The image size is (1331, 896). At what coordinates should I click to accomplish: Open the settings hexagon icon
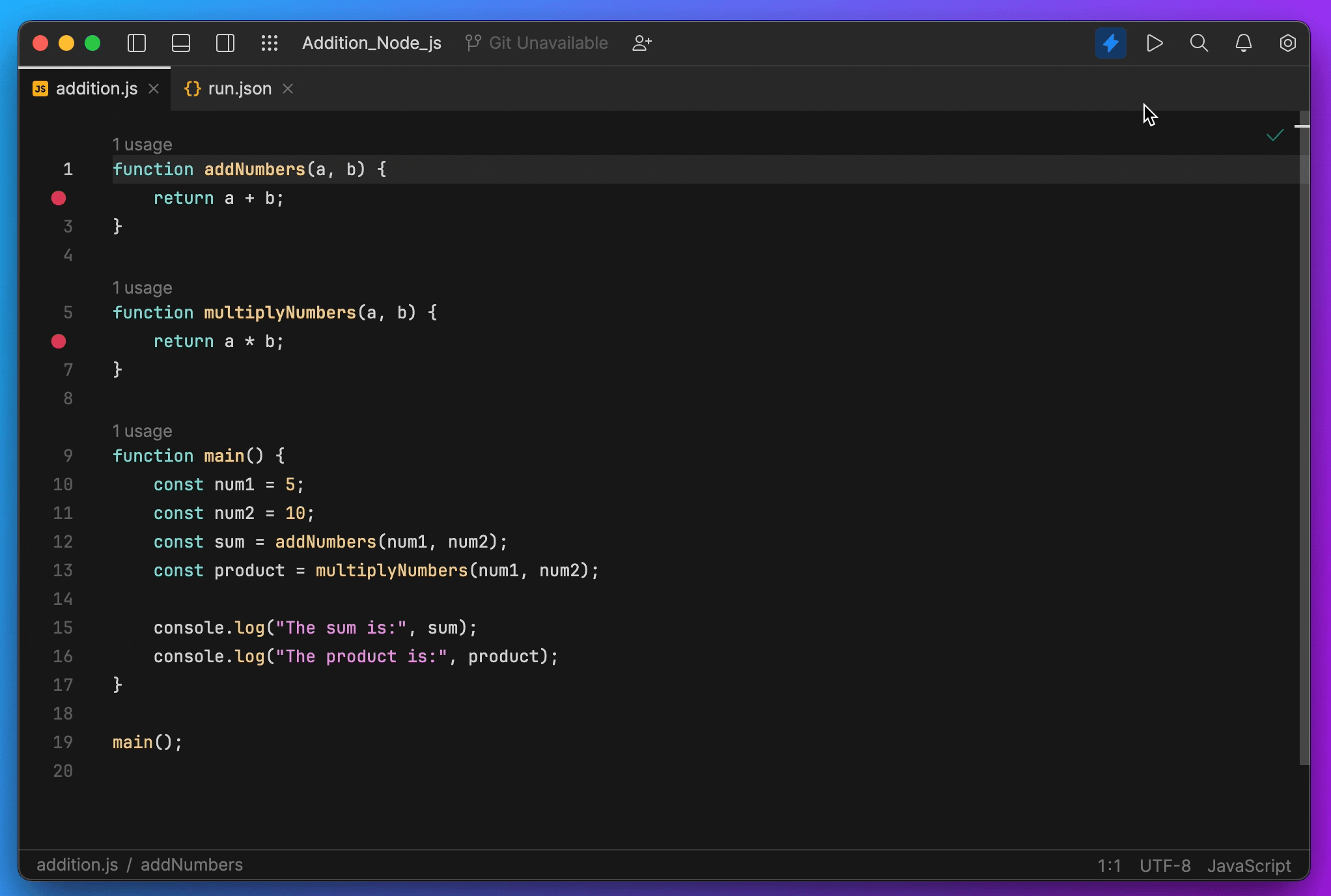point(1287,43)
